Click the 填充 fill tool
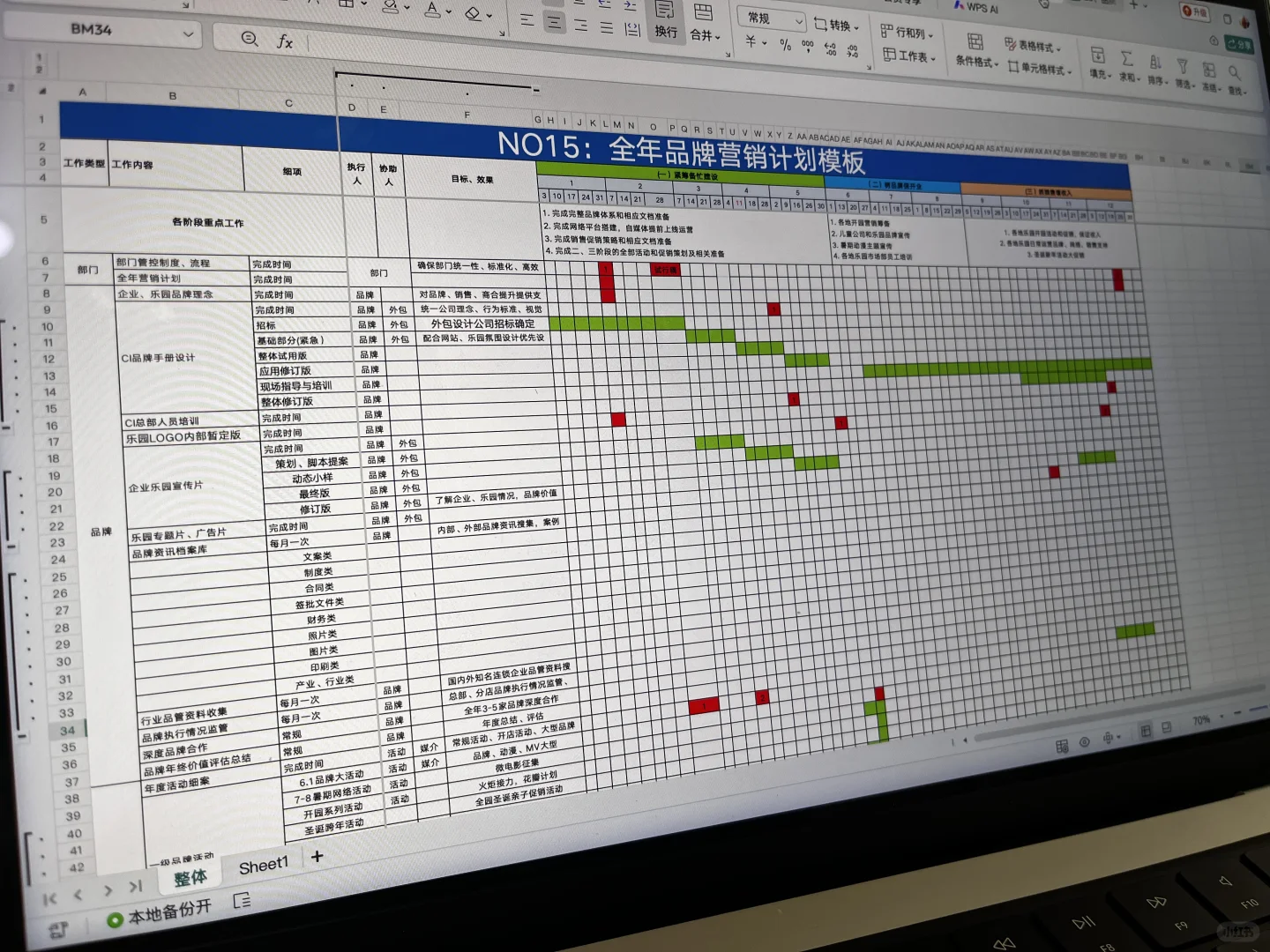Image resolution: width=1270 pixels, height=952 pixels. tap(1099, 63)
